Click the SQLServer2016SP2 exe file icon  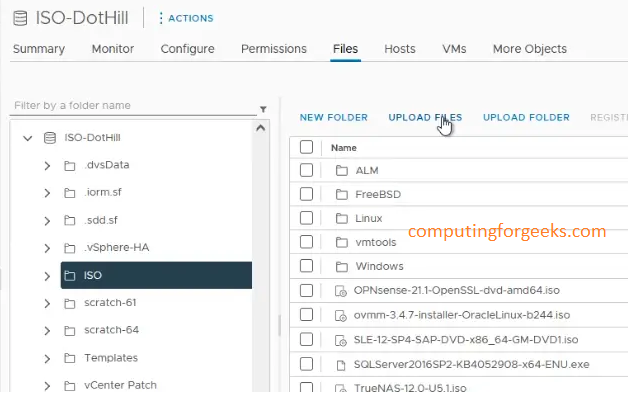340,363
